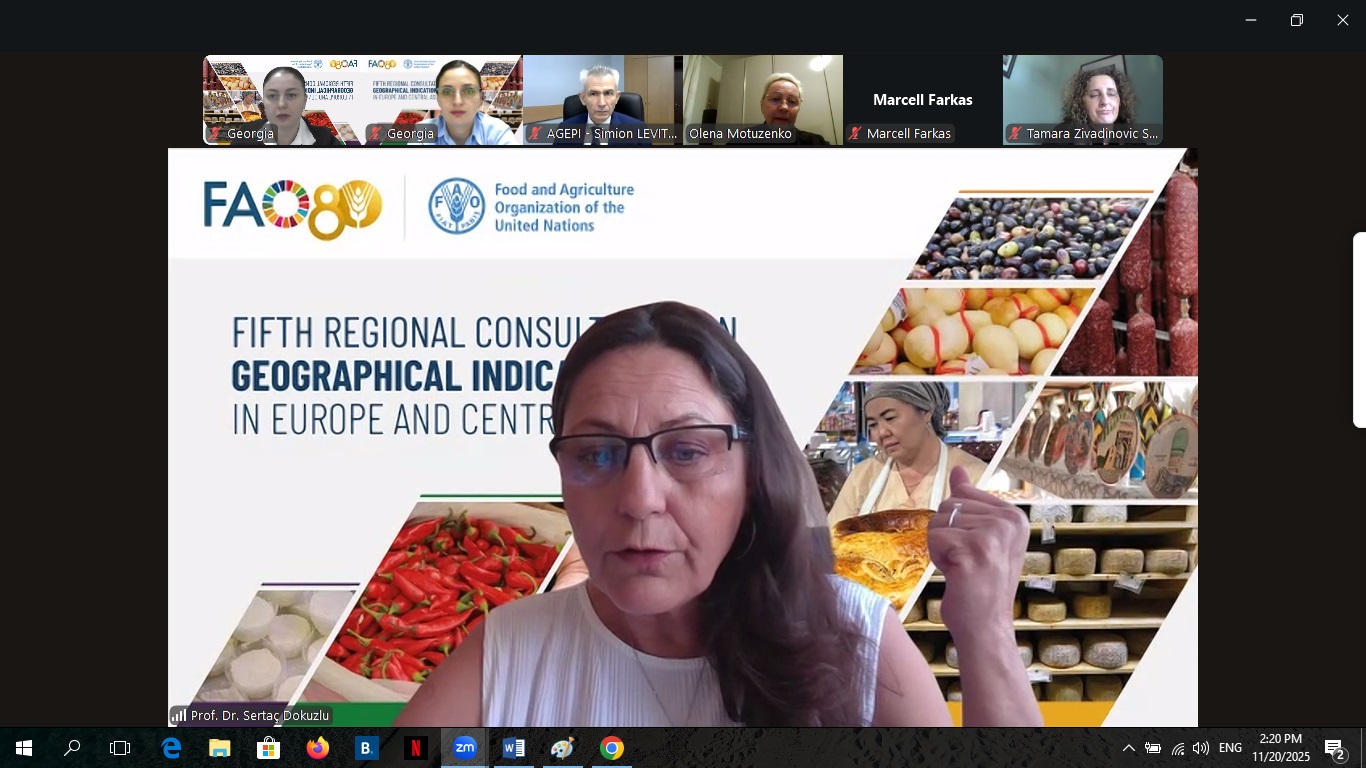Open the notification center with 2 alerts
The height and width of the screenshot is (768, 1366).
(1334, 748)
